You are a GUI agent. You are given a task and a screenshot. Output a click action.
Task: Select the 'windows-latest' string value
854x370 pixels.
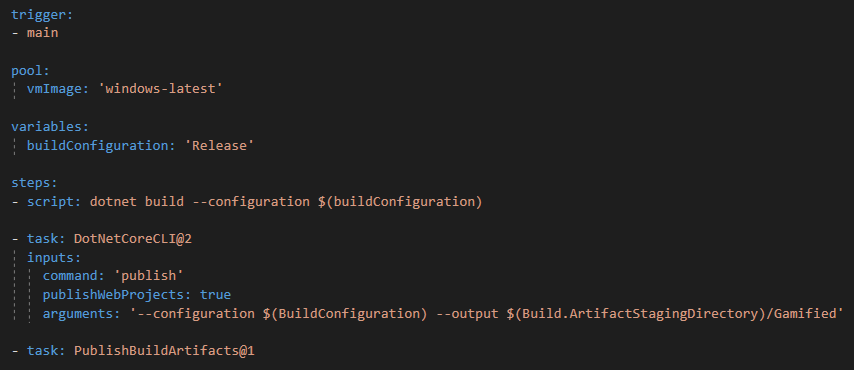coord(161,89)
